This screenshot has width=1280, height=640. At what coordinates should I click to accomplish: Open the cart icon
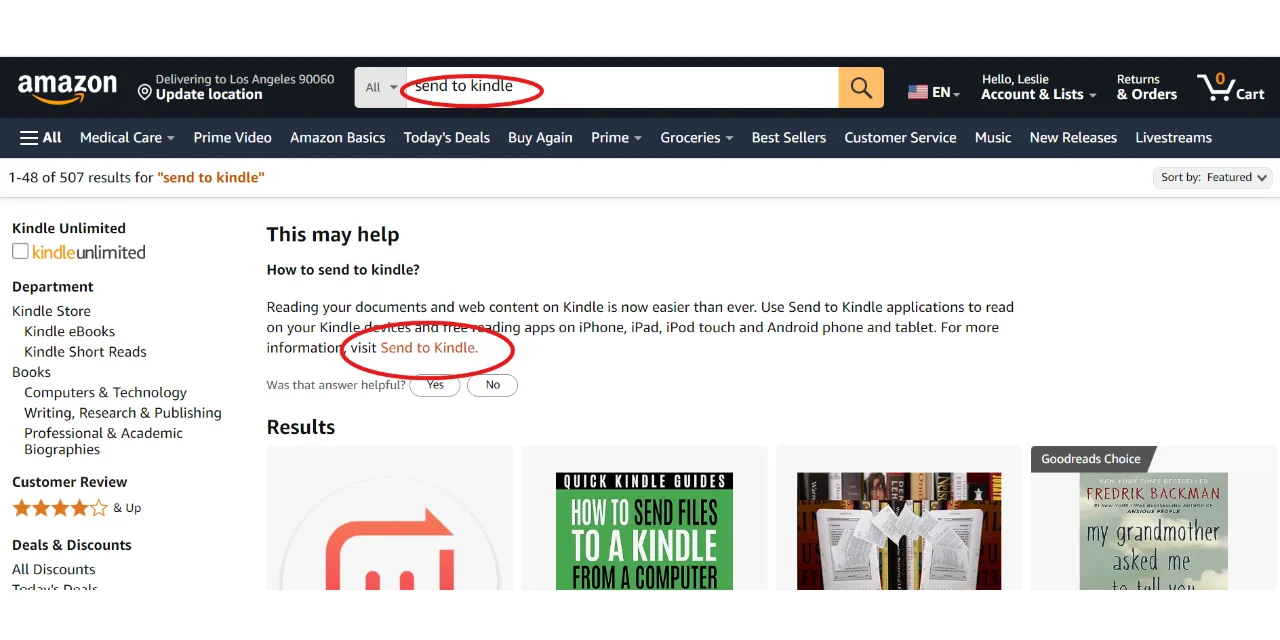[x=1231, y=87]
